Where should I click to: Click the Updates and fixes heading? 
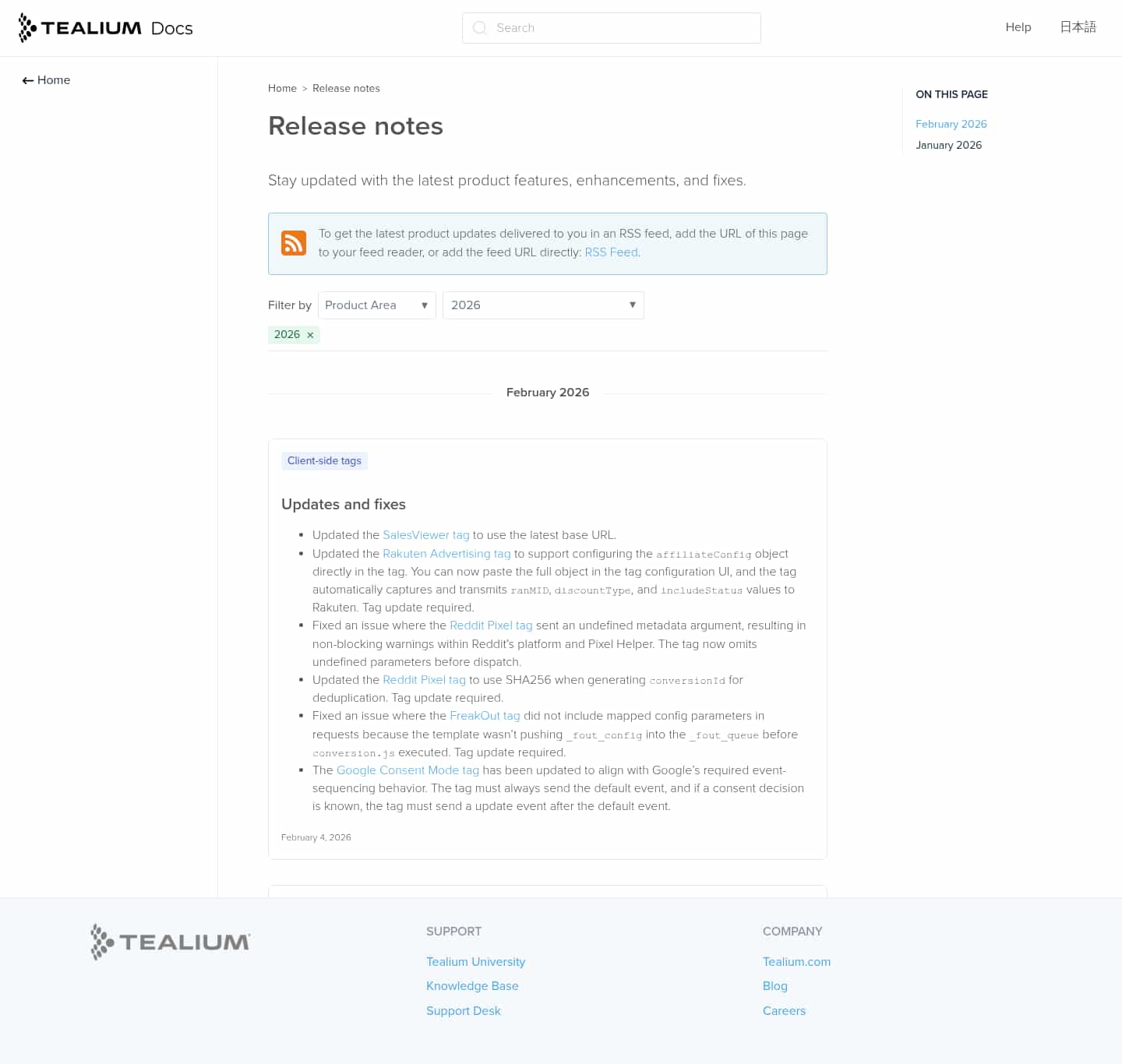click(x=344, y=505)
